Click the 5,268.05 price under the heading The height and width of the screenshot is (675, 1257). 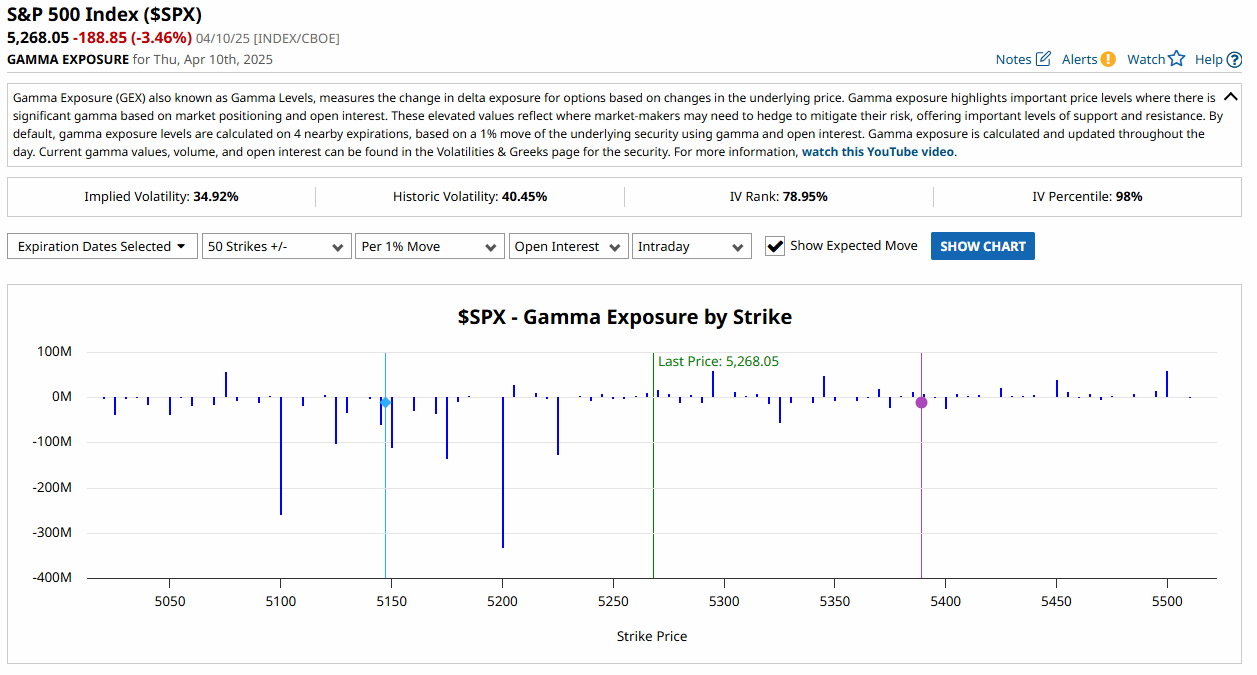[x=38, y=38]
